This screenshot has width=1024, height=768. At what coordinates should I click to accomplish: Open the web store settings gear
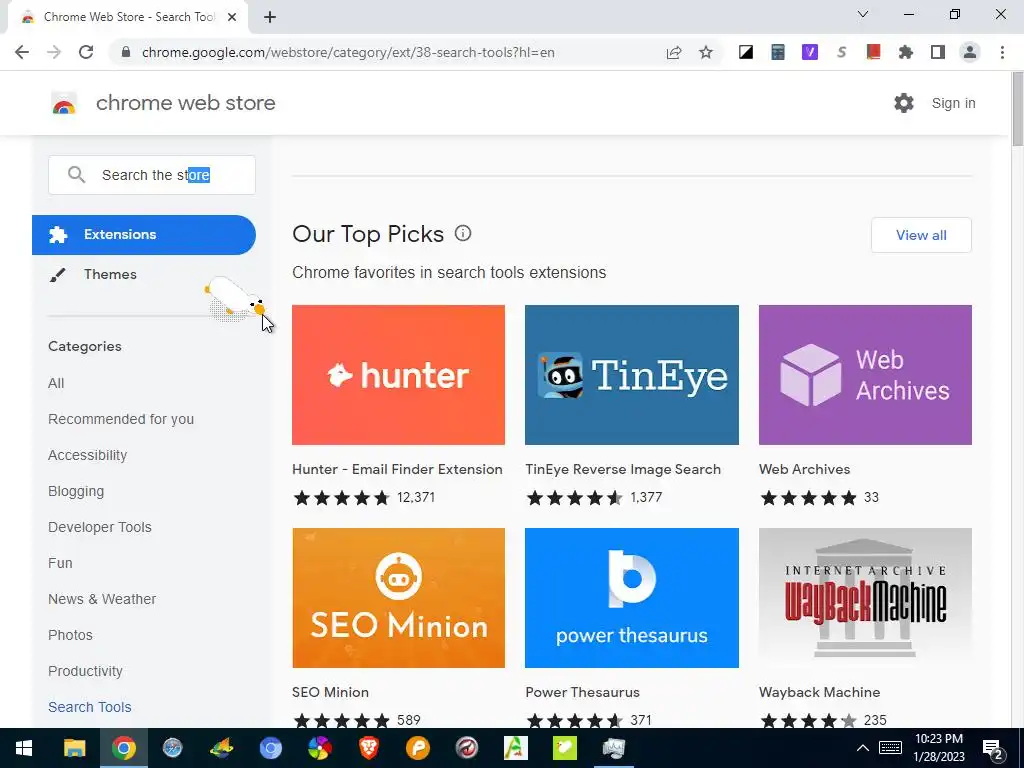pos(904,103)
